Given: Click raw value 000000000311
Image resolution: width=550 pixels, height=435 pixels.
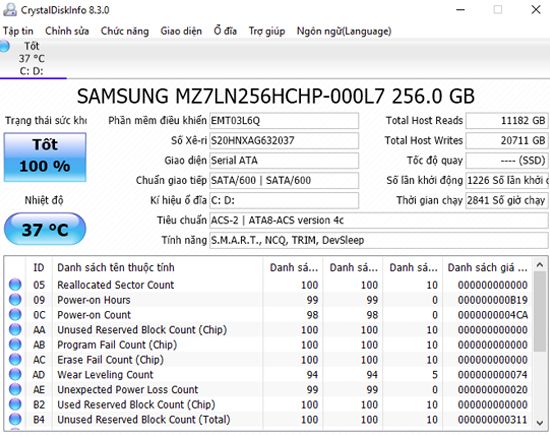Looking at the screenshot, I should pos(492,420).
